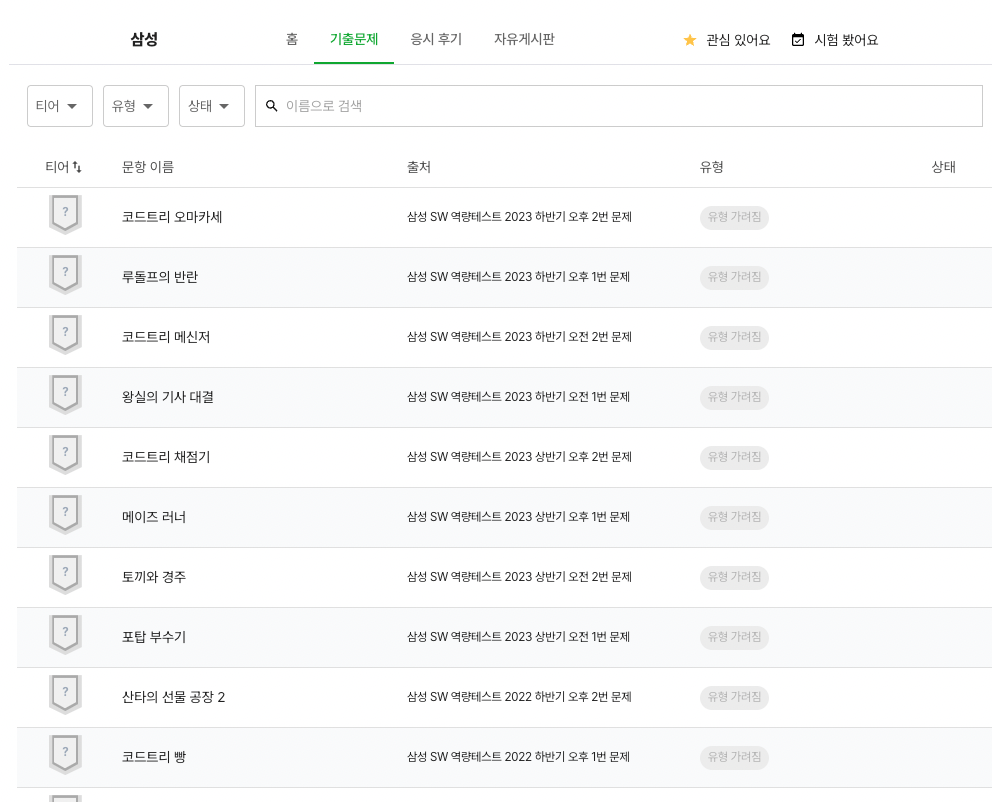Click the calendar-check icon beside 시험 봤어요
The height and width of the screenshot is (802, 992).
tap(798, 40)
